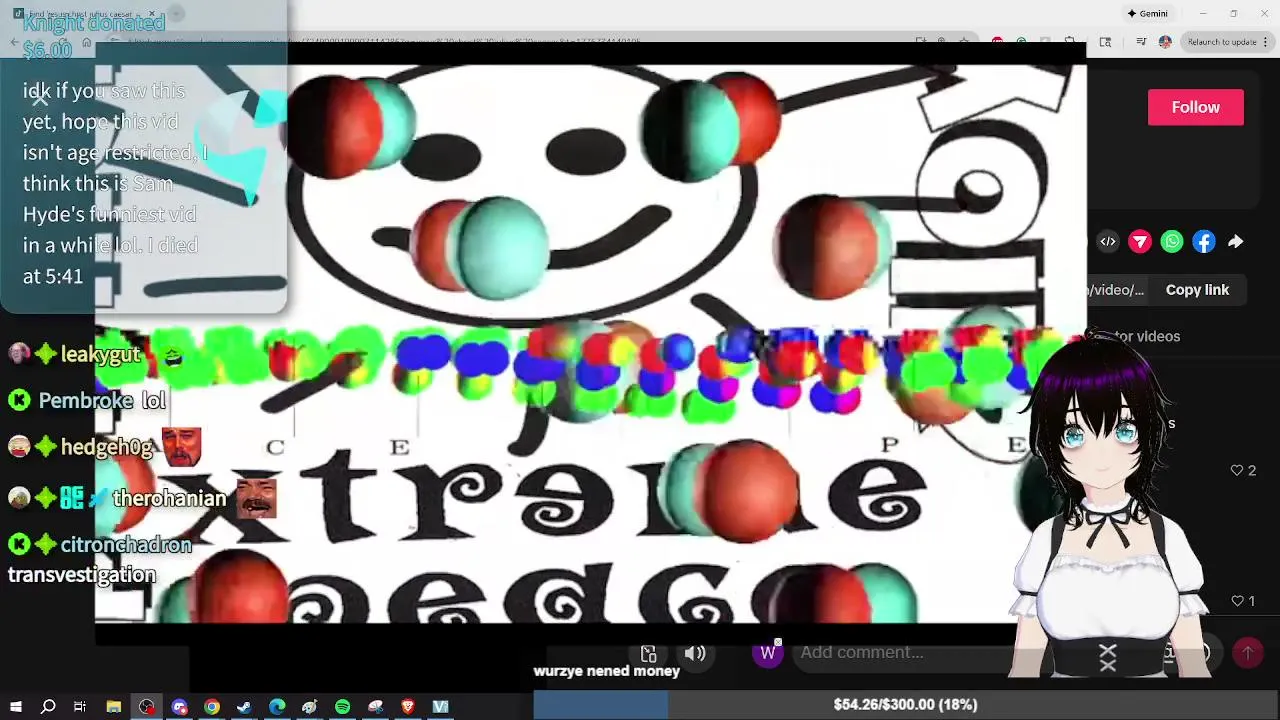
Task: Open Google Chrome from the taskbar
Action: [212, 707]
